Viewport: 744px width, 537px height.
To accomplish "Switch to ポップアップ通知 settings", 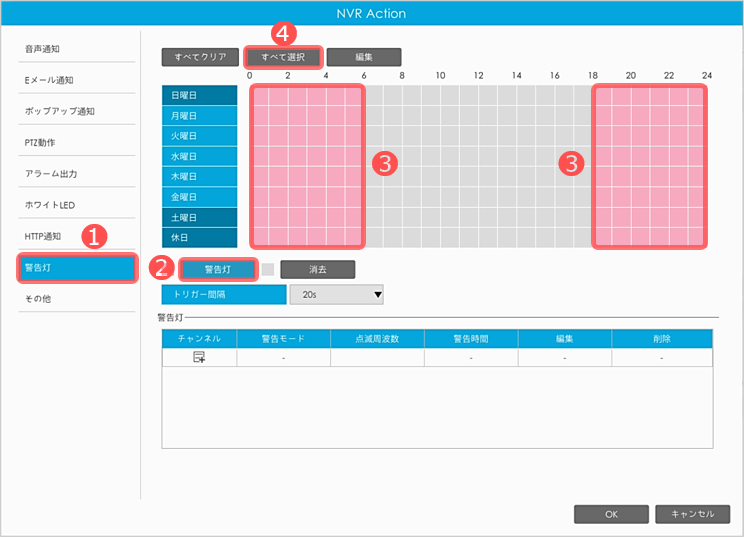I will [59, 110].
